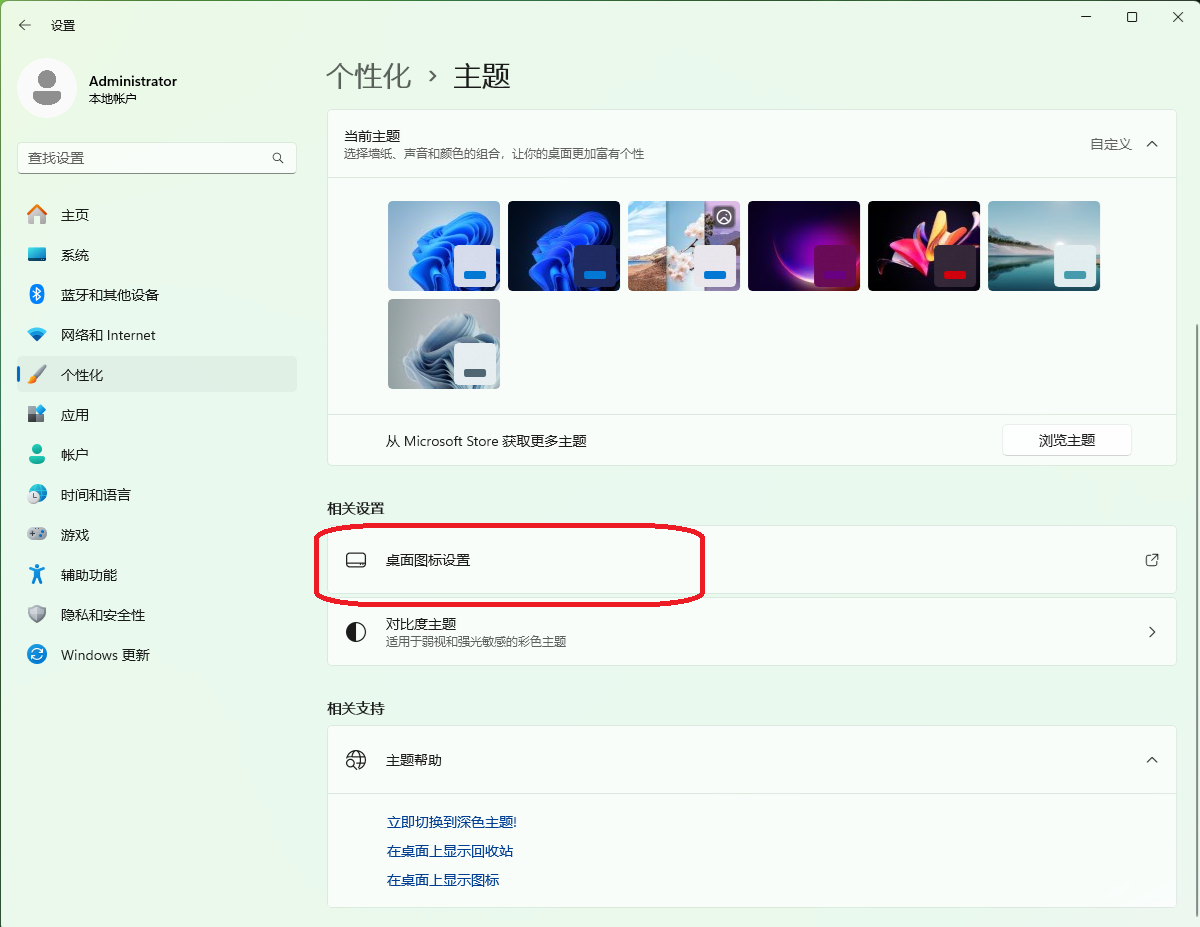The width and height of the screenshot is (1200, 927).
Task: Open 辅助功能 settings
Action: (x=157, y=575)
